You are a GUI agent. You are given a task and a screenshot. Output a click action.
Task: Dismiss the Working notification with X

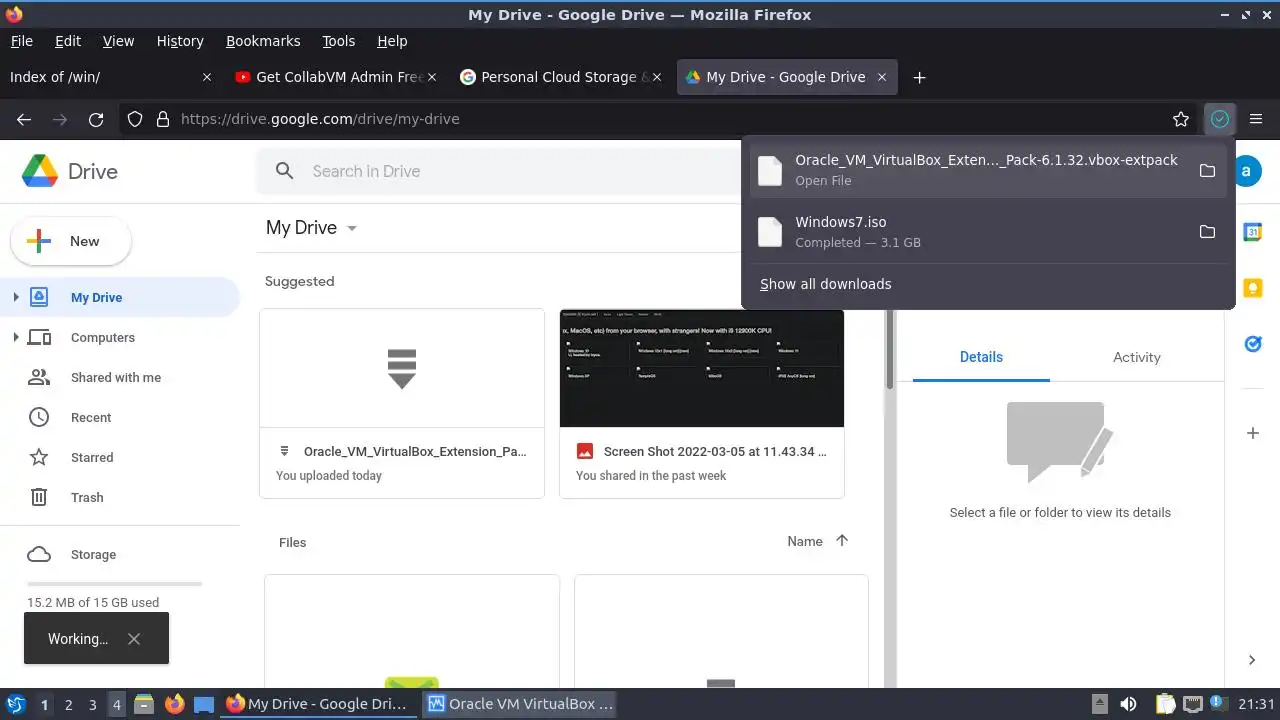(134, 639)
